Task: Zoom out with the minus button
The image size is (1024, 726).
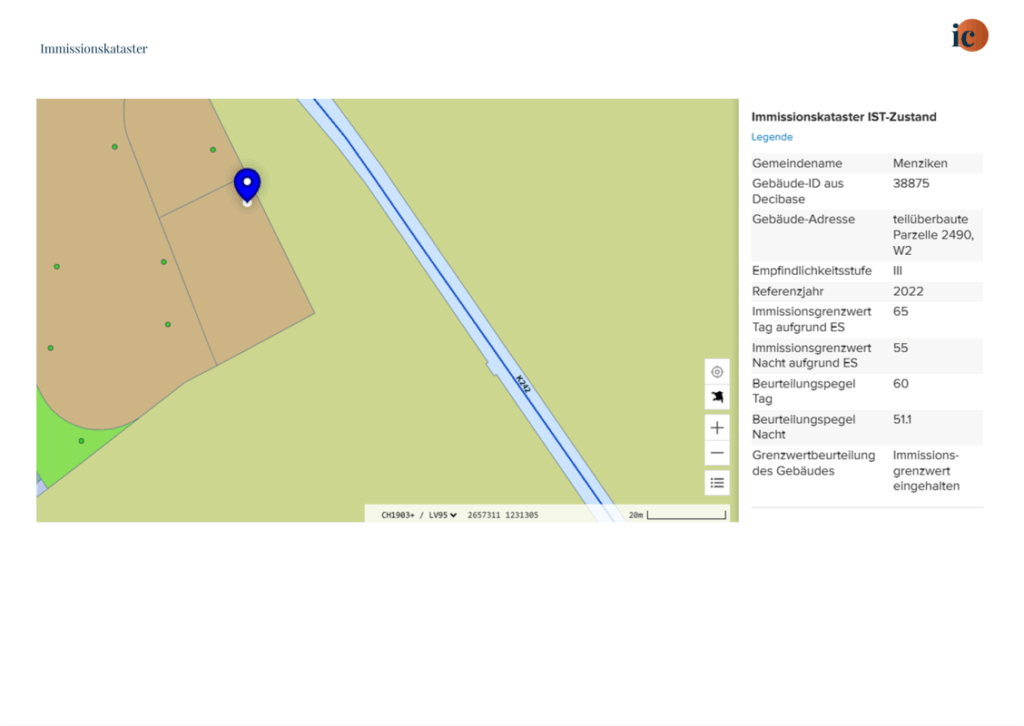Action: (x=716, y=453)
